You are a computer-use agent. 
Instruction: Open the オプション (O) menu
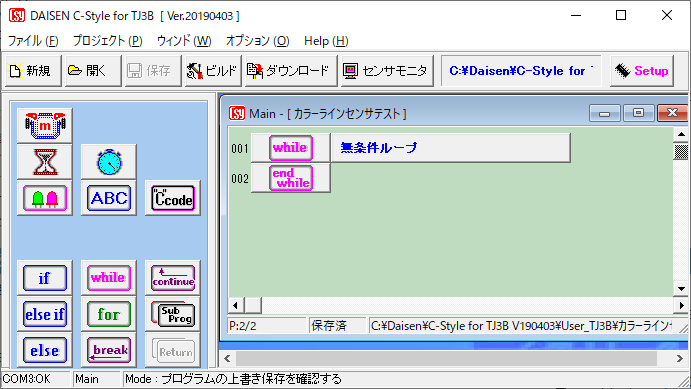[257, 41]
